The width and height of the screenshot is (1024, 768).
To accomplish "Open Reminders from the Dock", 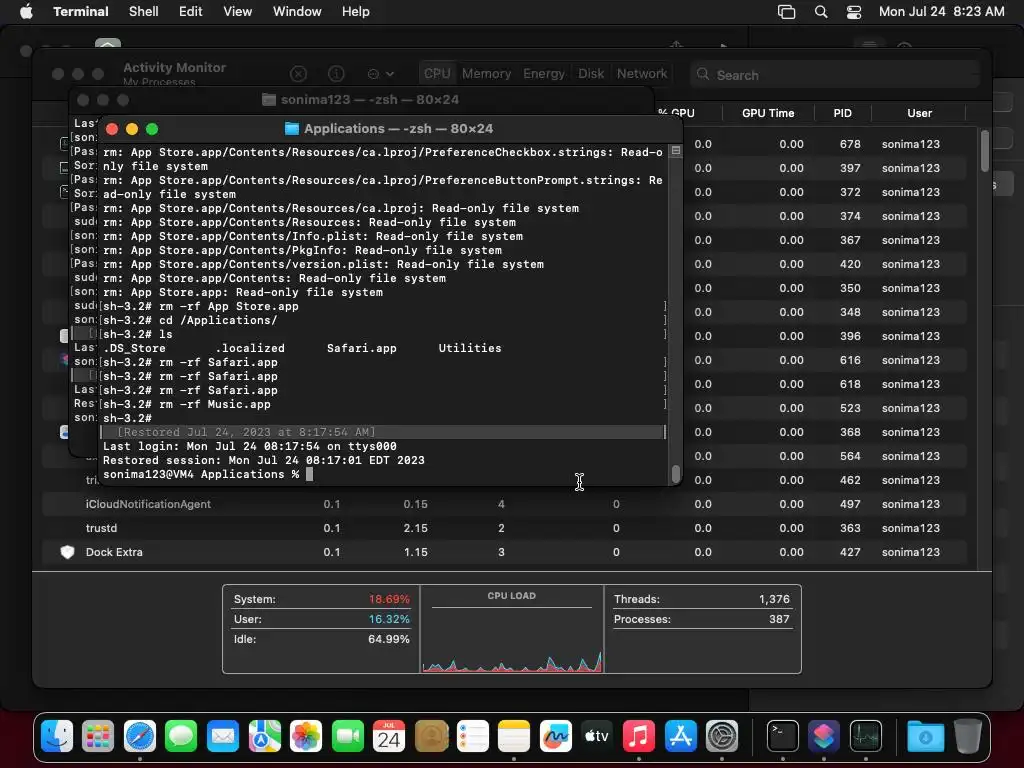I will 472,736.
